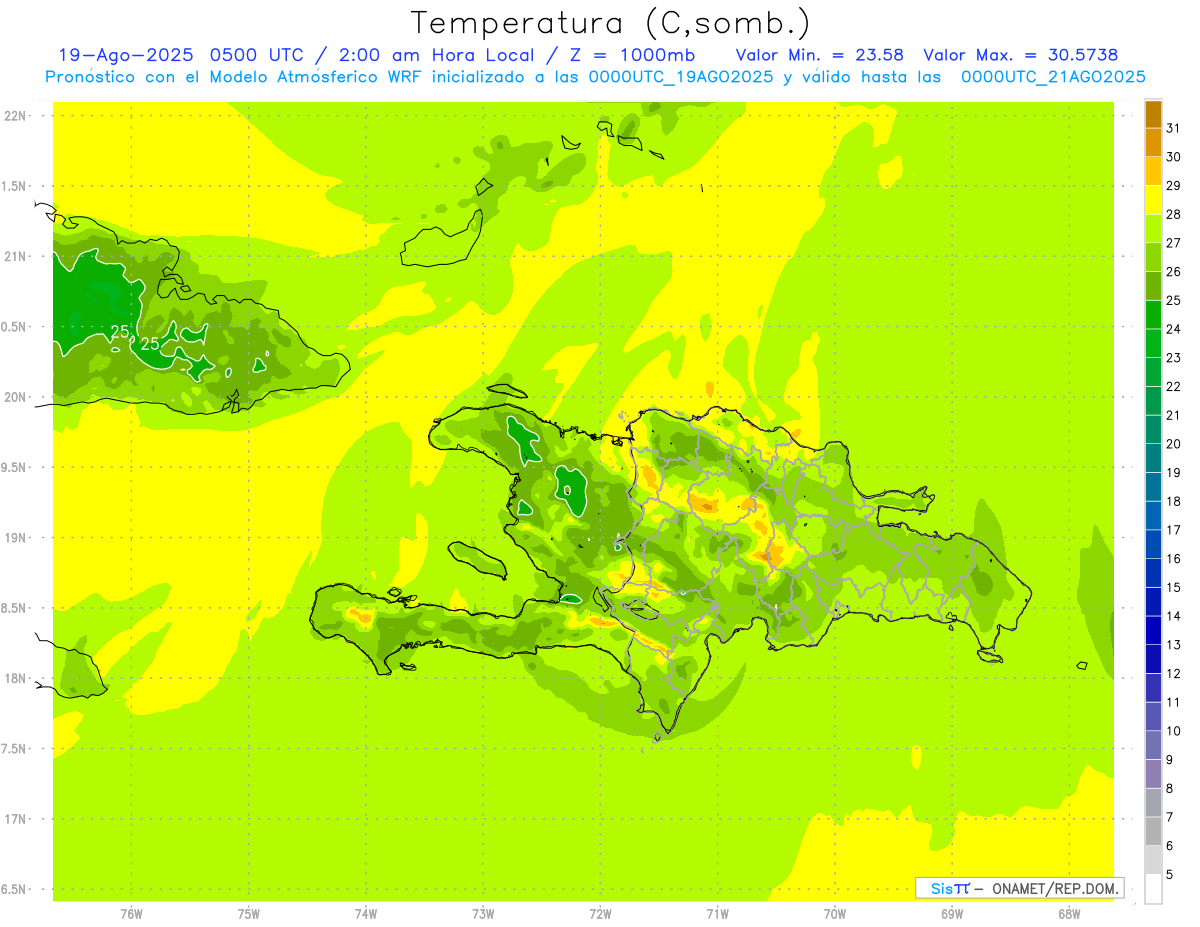
Task: Select the 'Valor Min. = 23.58' value
Action: tap(820, 55)
